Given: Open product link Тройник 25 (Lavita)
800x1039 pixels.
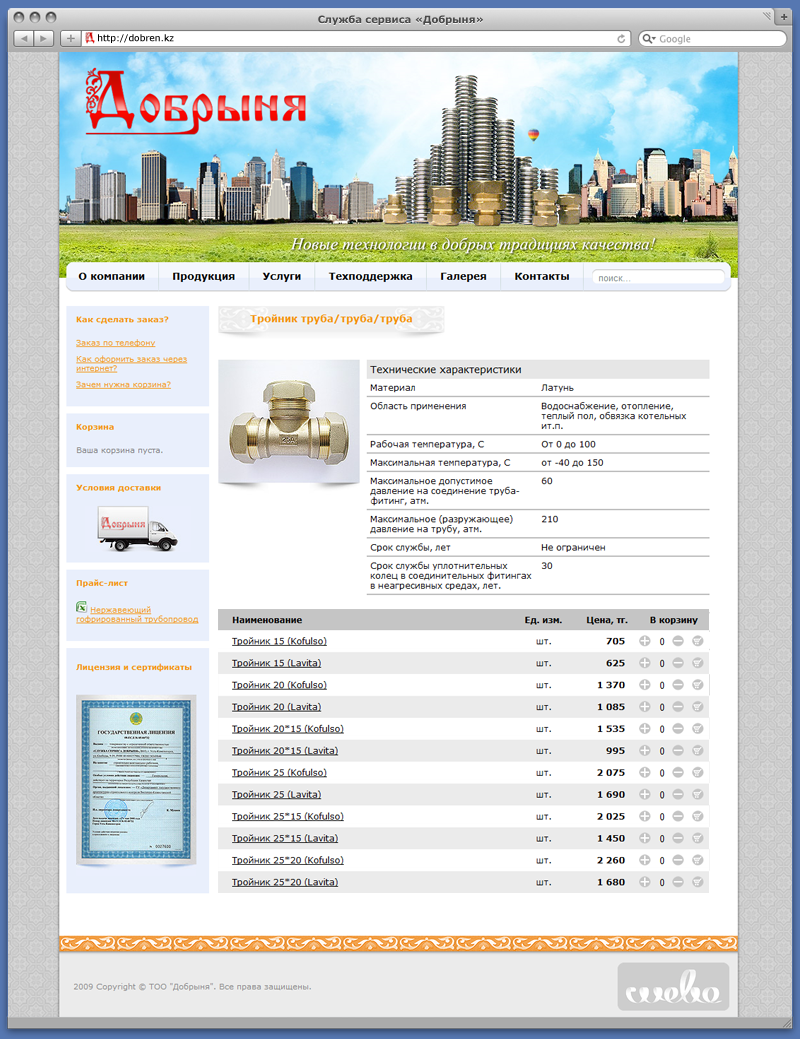Looking at the screenshot, I should coord(276,794).
